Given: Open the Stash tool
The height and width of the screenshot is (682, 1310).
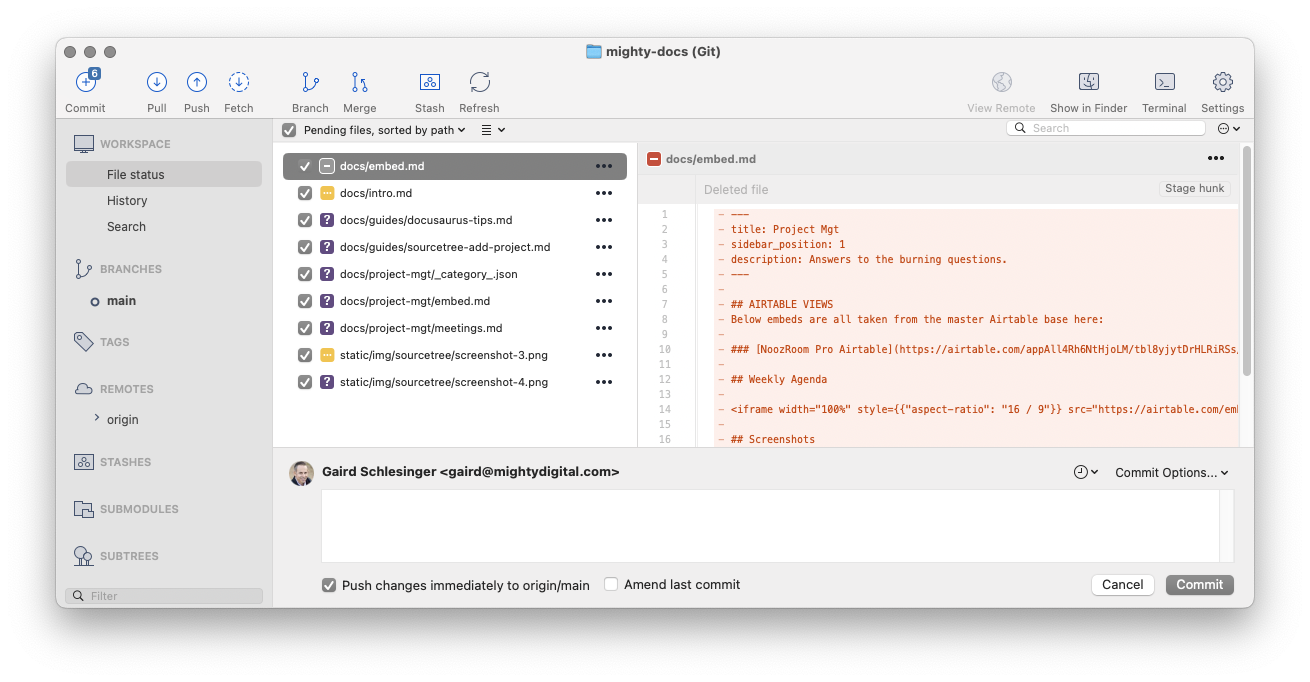Looking at the screenshot, I should 429,90.
